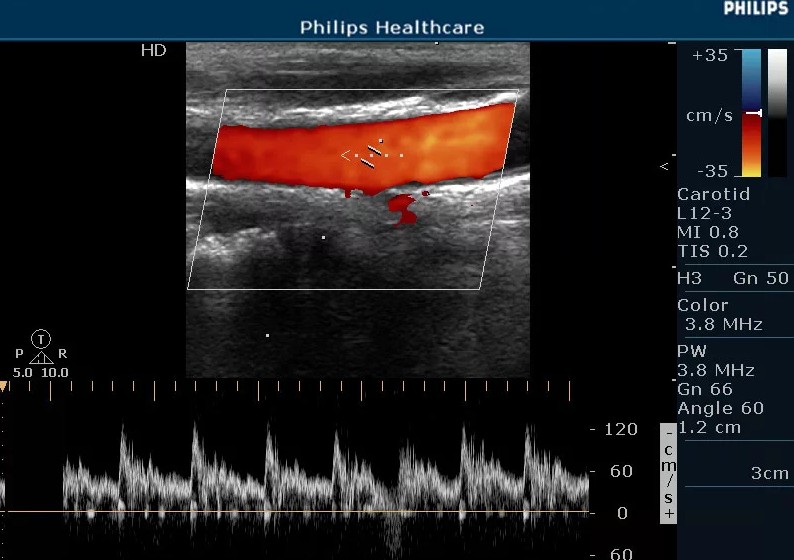Click the baseline marker on the color scale
Screen dimensions: 794x560
pyautogui.click(x=754, y=114)
